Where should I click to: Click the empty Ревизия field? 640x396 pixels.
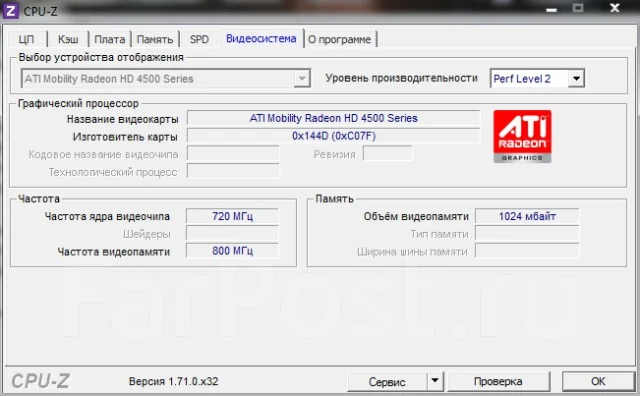tap(388, 154)
